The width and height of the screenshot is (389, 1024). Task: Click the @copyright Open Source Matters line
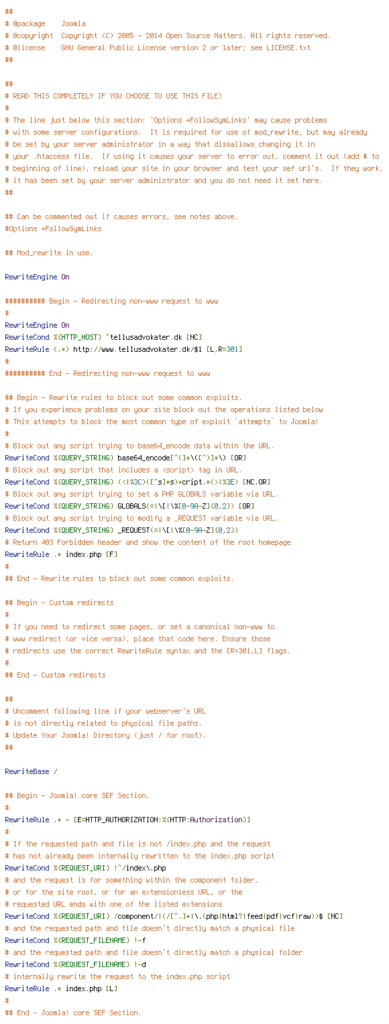[x=167, y=35]
